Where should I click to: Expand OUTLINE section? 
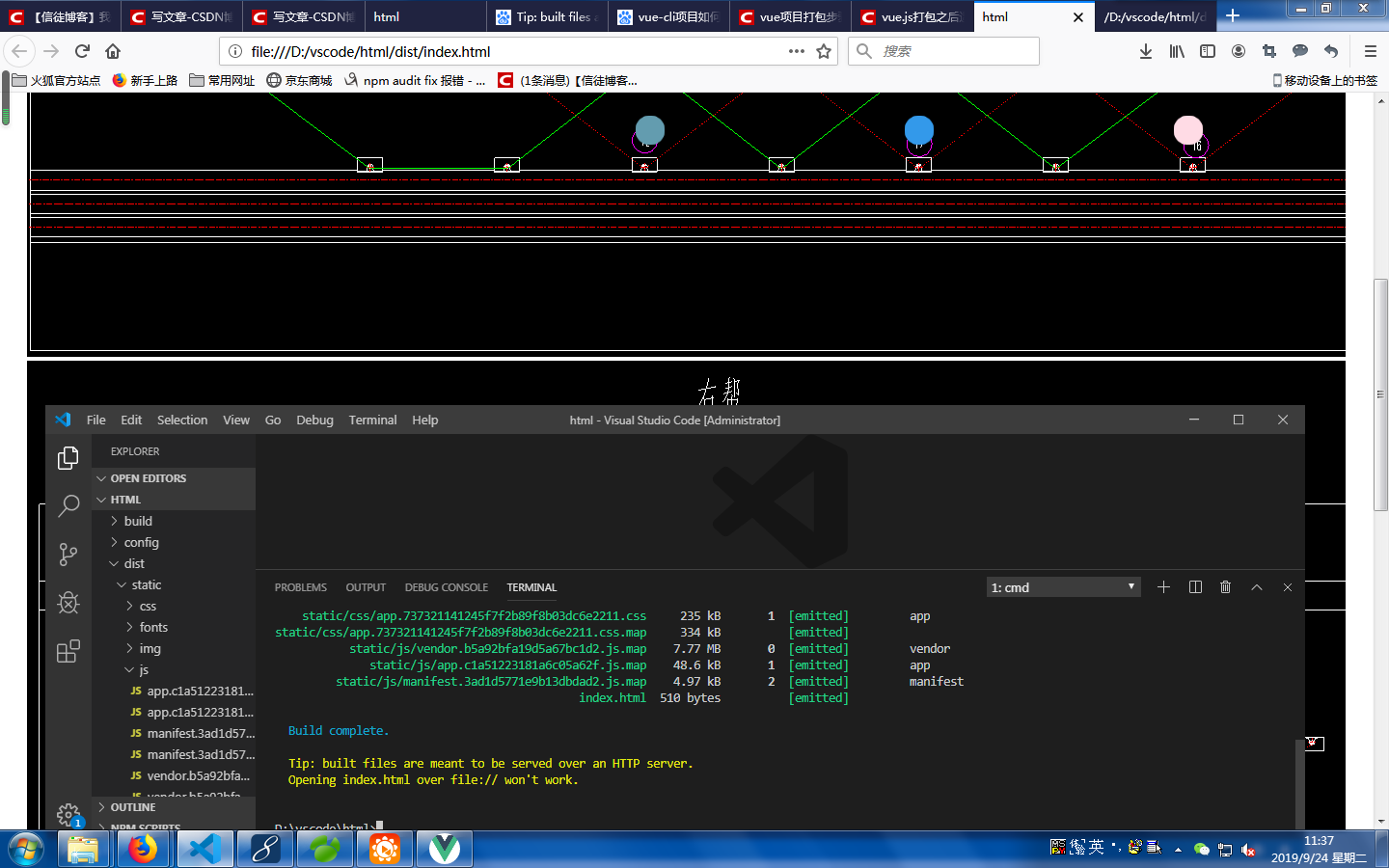tap(174, 807)
